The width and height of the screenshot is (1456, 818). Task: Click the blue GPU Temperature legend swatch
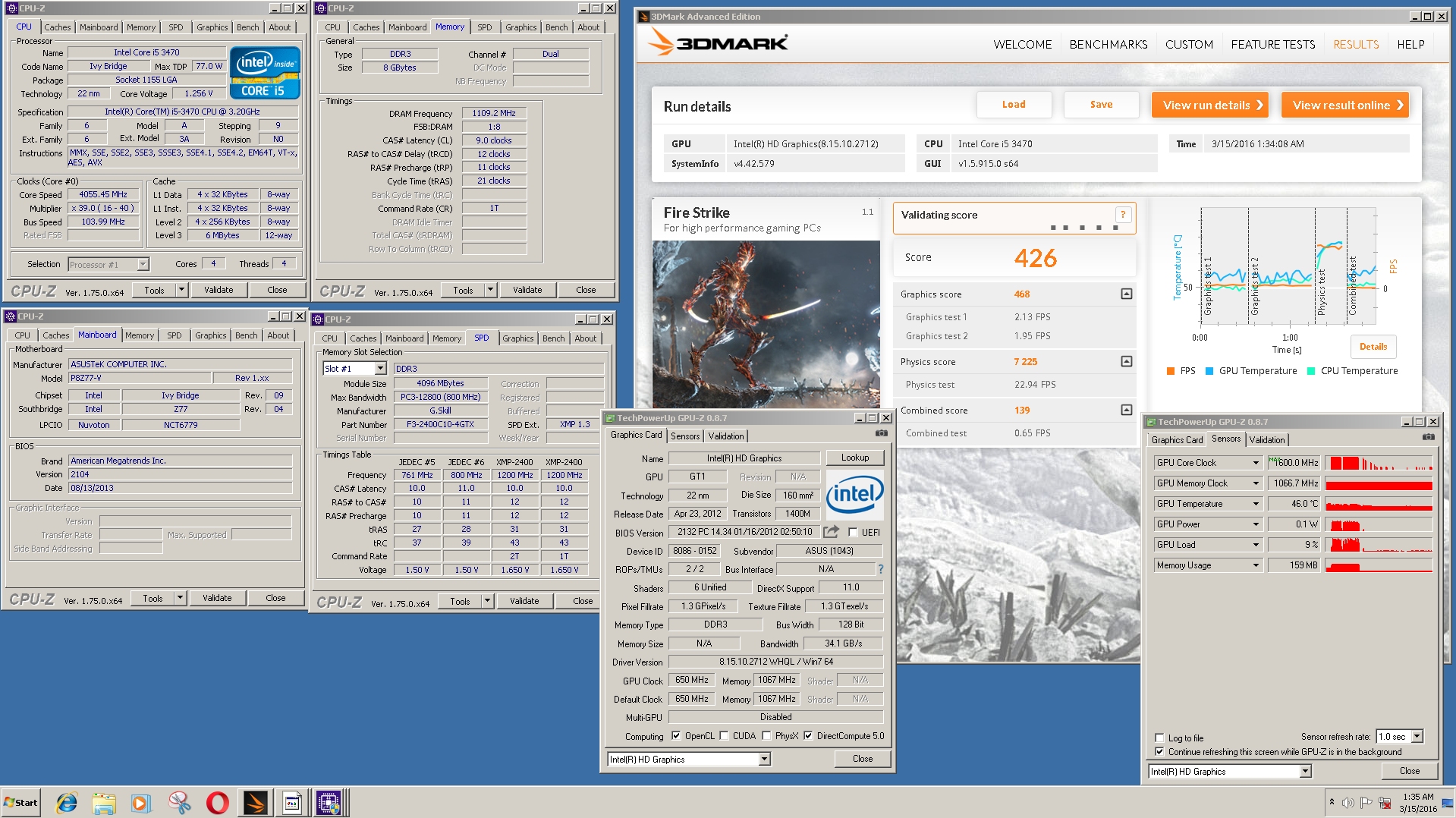[1209, 371]
